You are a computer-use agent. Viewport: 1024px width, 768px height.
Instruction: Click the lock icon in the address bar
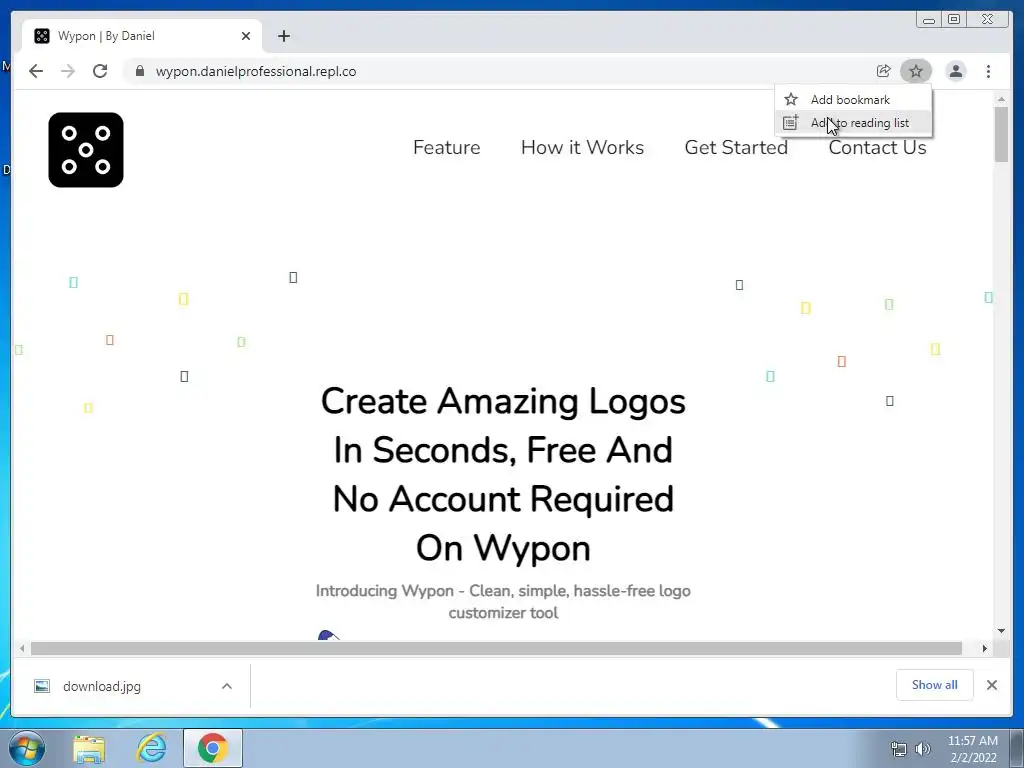[140, 71]
